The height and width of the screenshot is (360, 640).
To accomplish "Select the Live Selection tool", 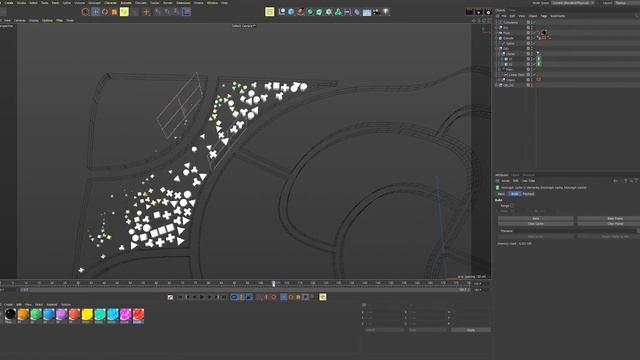I will point(85,12).
